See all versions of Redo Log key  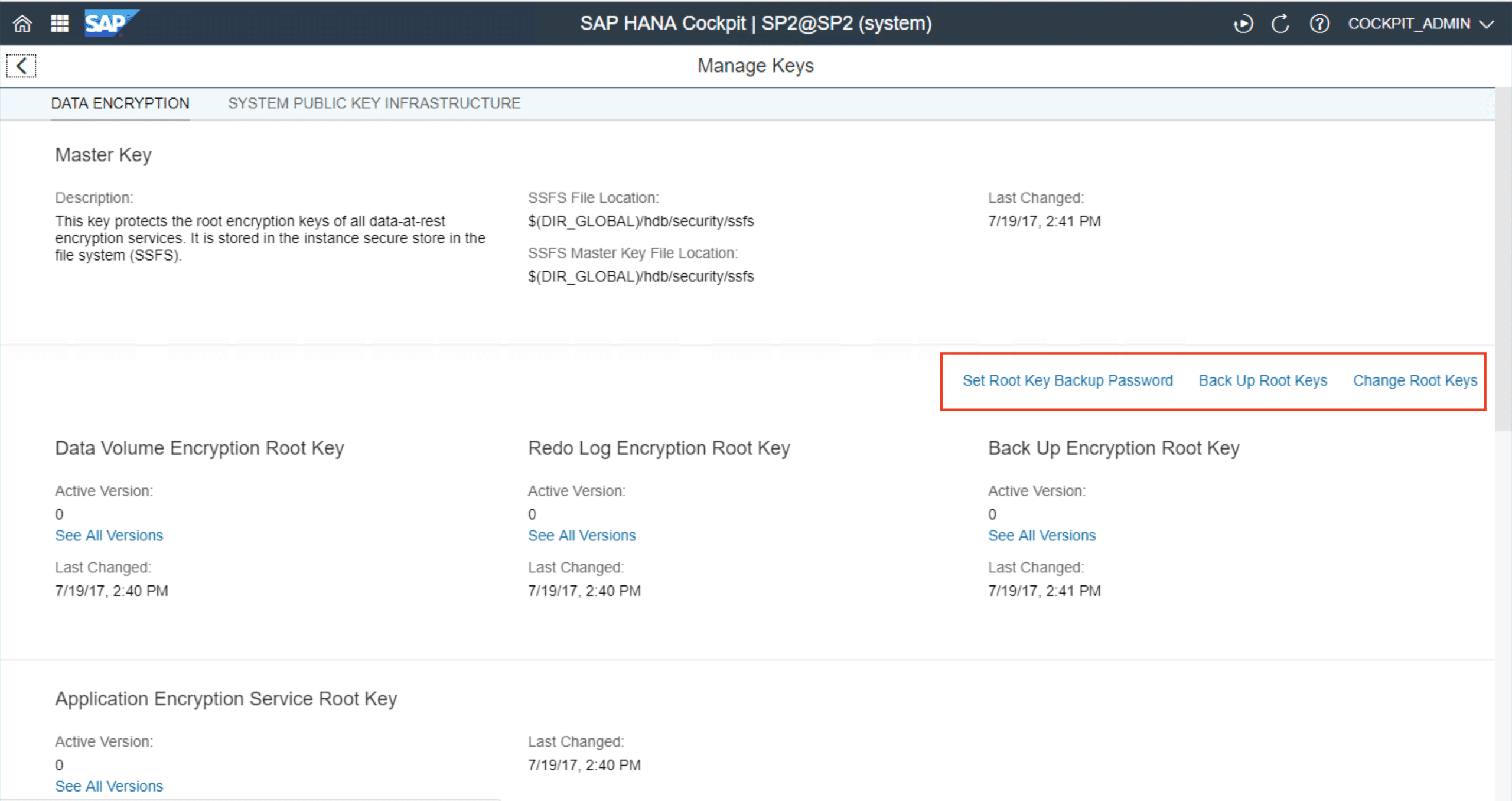(581, 535)
